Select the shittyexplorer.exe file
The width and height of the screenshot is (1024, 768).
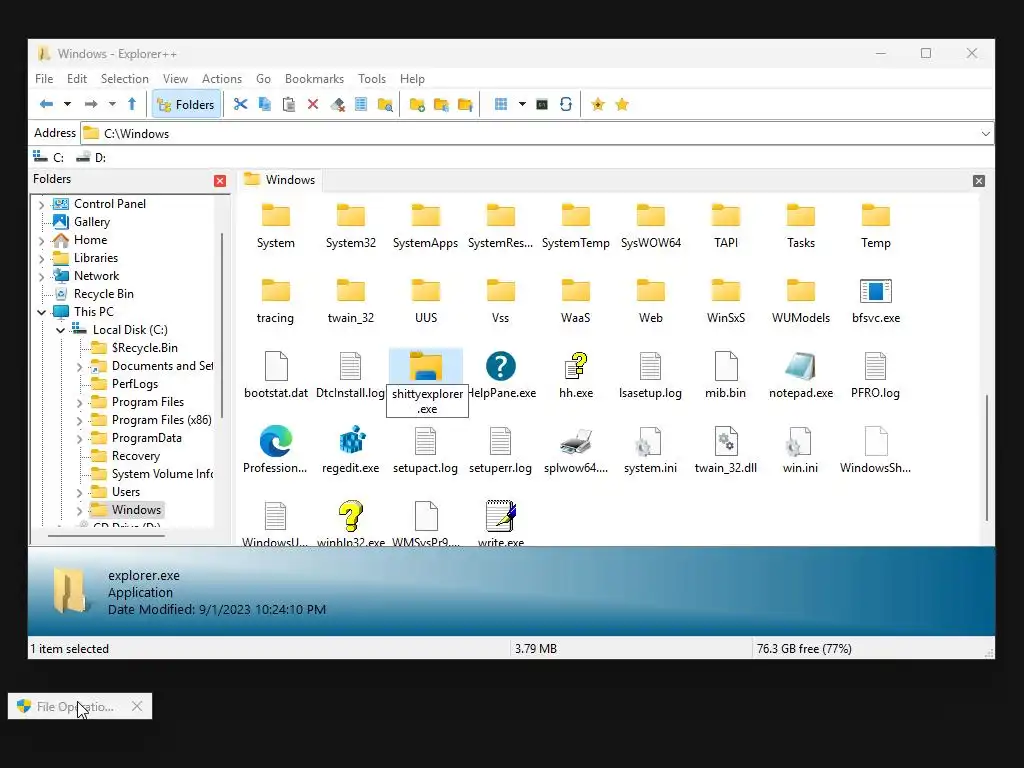click(x=427, y=383)
